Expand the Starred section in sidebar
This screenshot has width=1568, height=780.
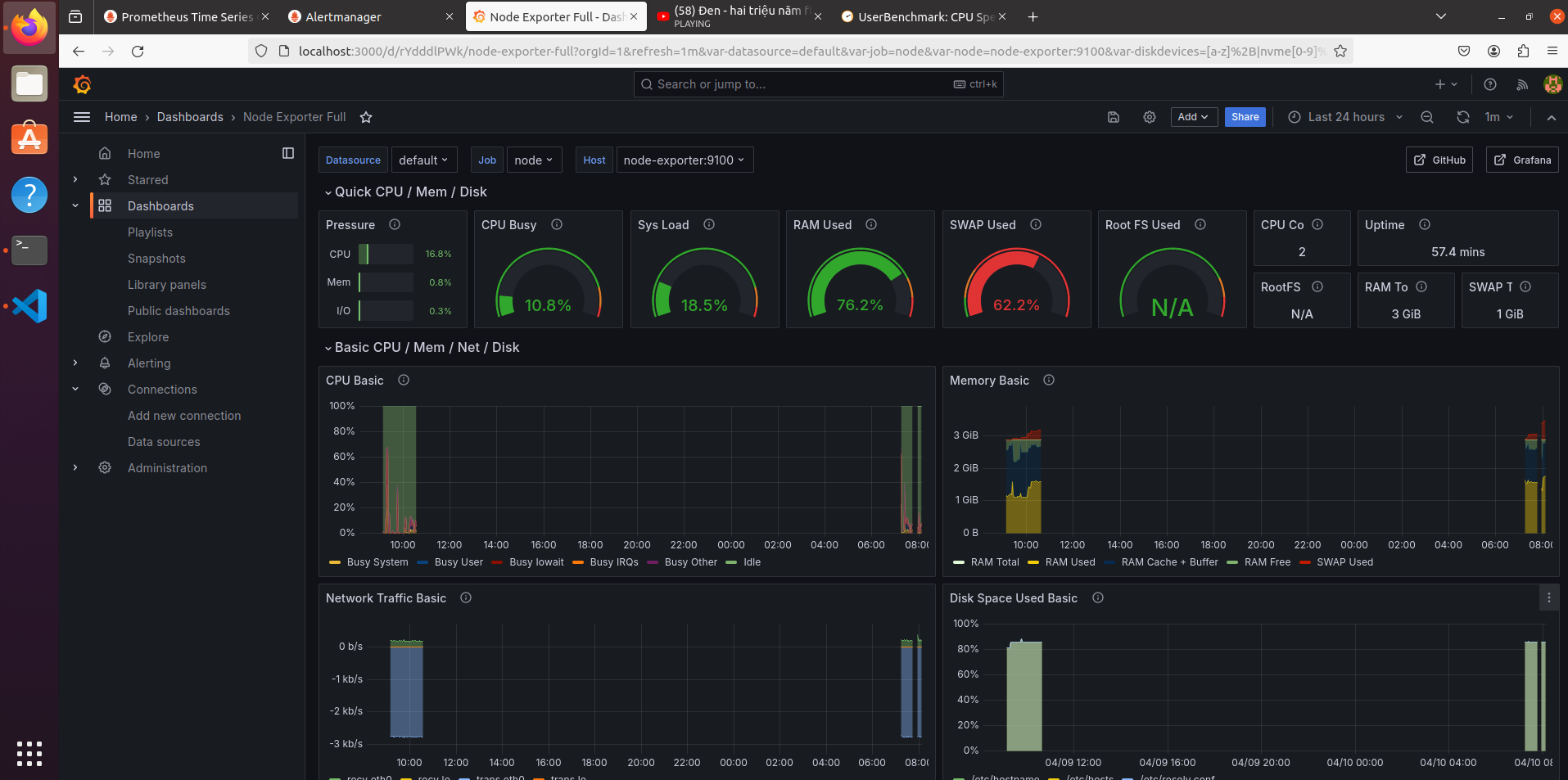75,179
